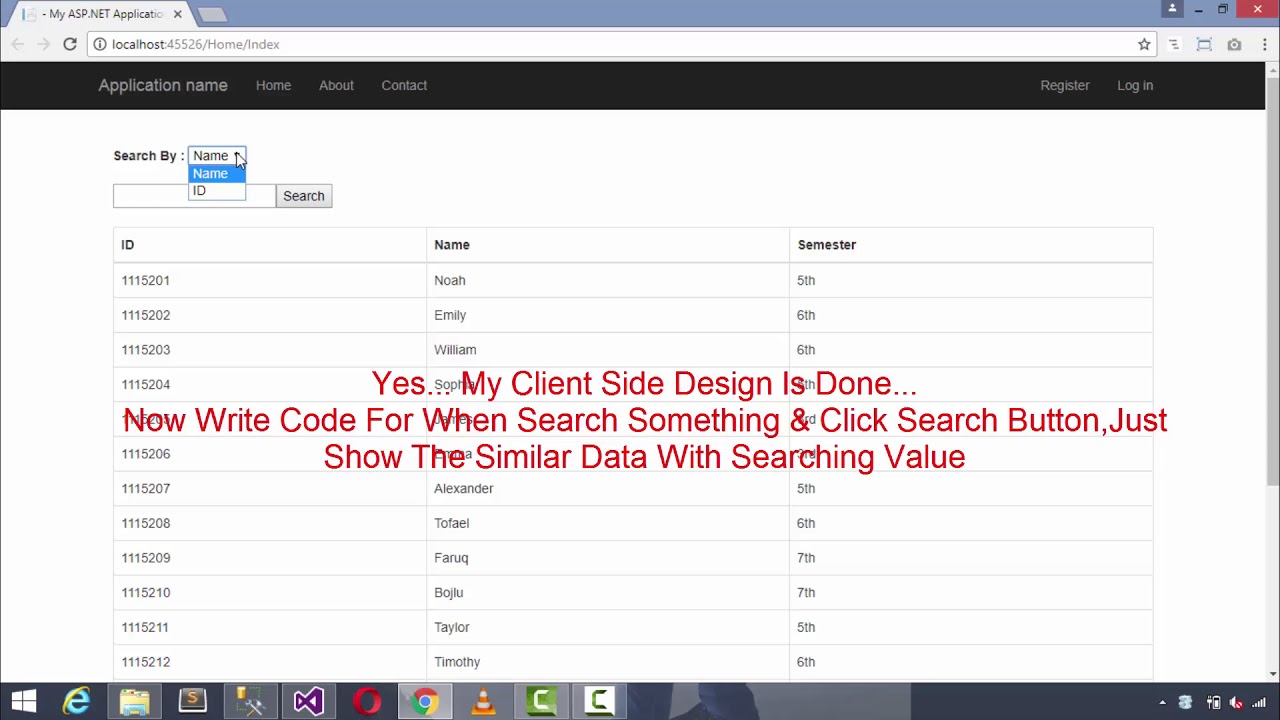Click the muted volume tray icon

coord(1236,702)
